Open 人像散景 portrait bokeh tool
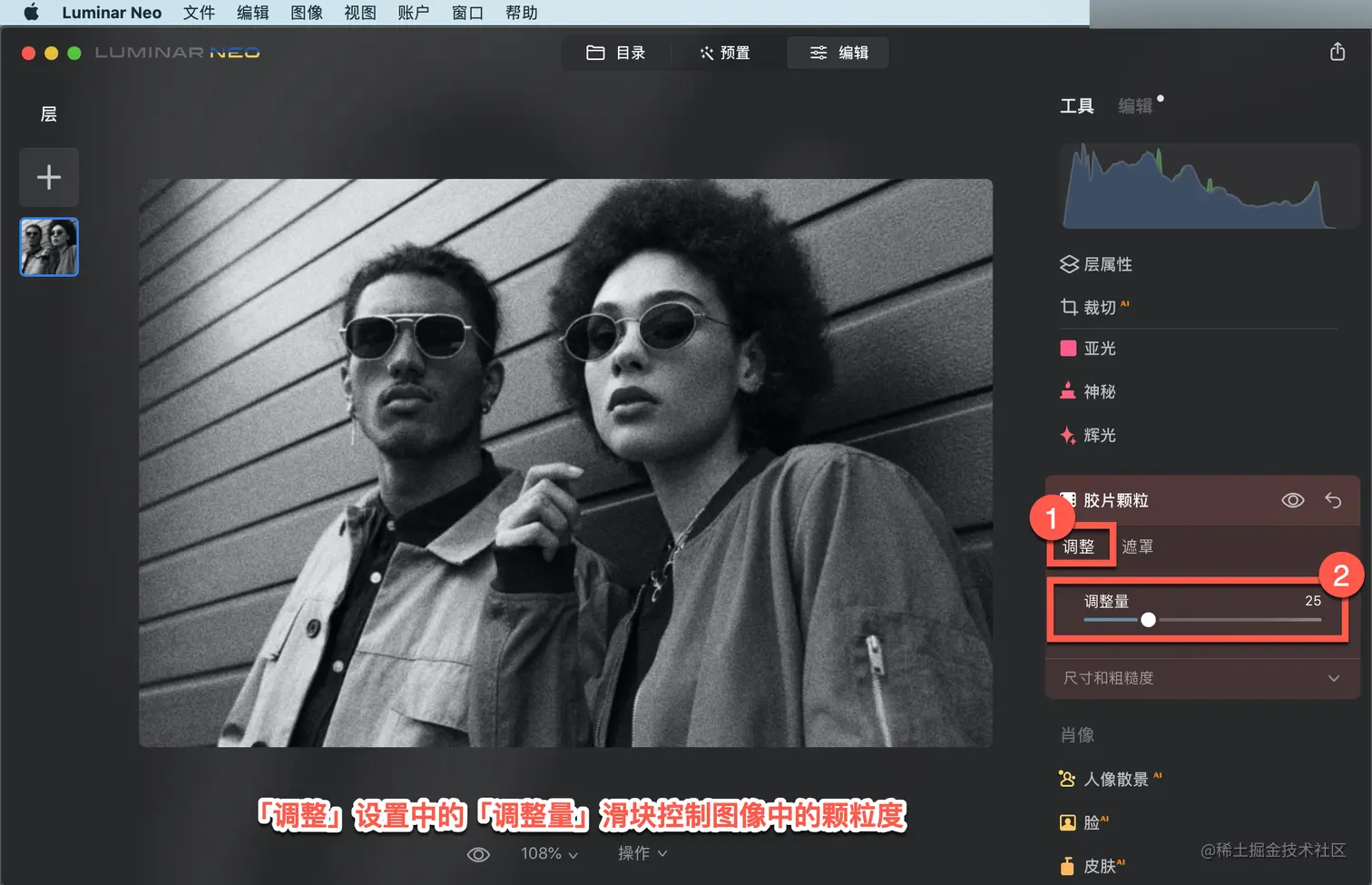Image resolution: width=1372 pixels, height=885 pixels. [x=1111, y=779]
